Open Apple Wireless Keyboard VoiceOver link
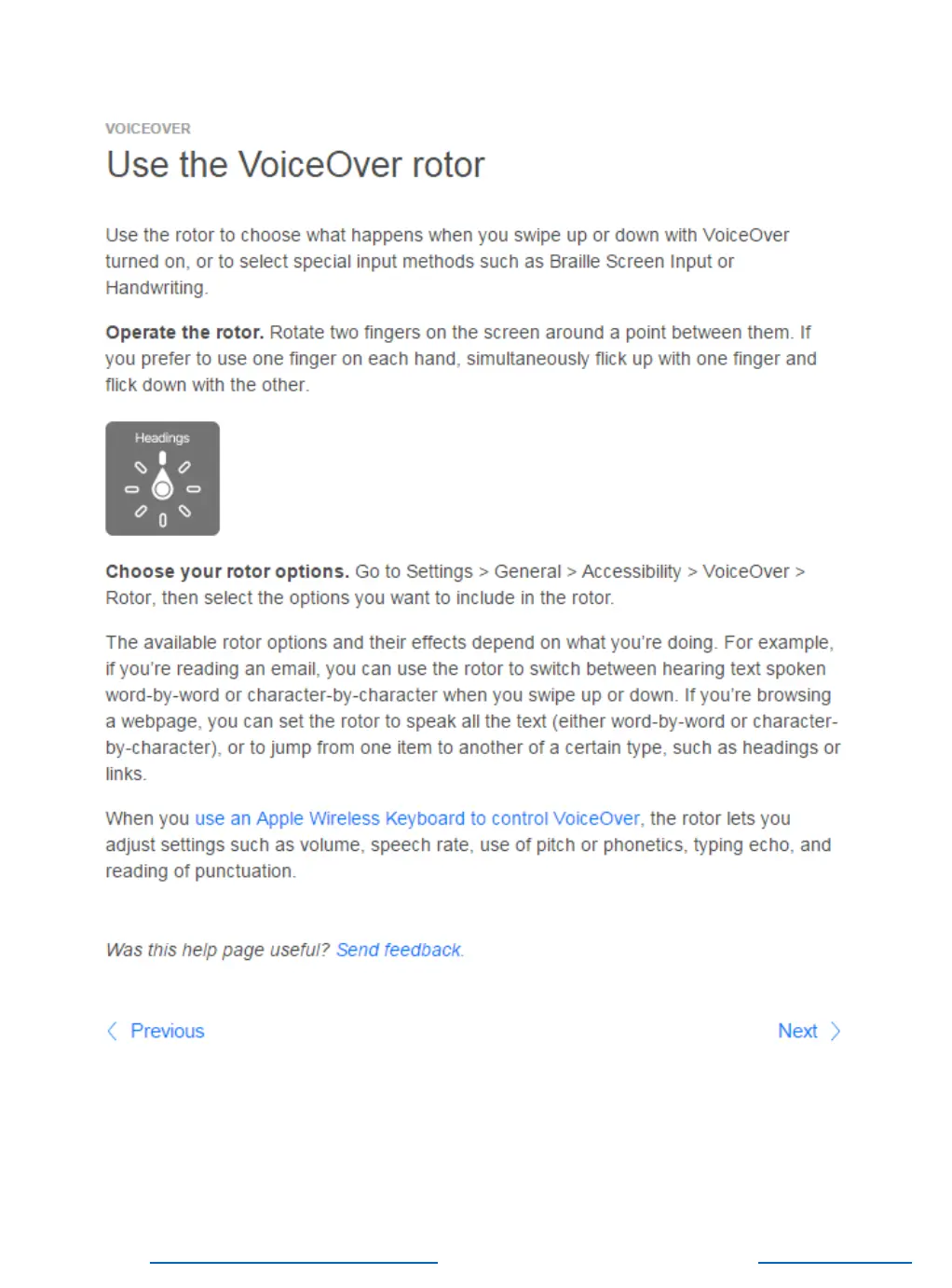This screenshot has width=952, height=1288. click(x=417, y=818)
